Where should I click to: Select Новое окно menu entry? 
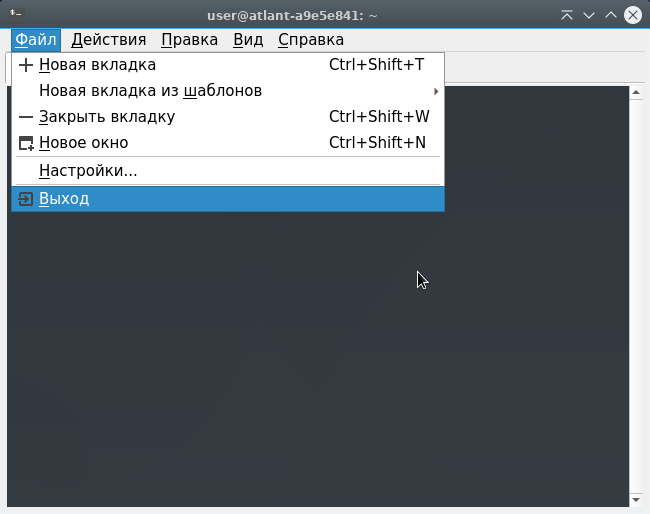click(228, 143)
